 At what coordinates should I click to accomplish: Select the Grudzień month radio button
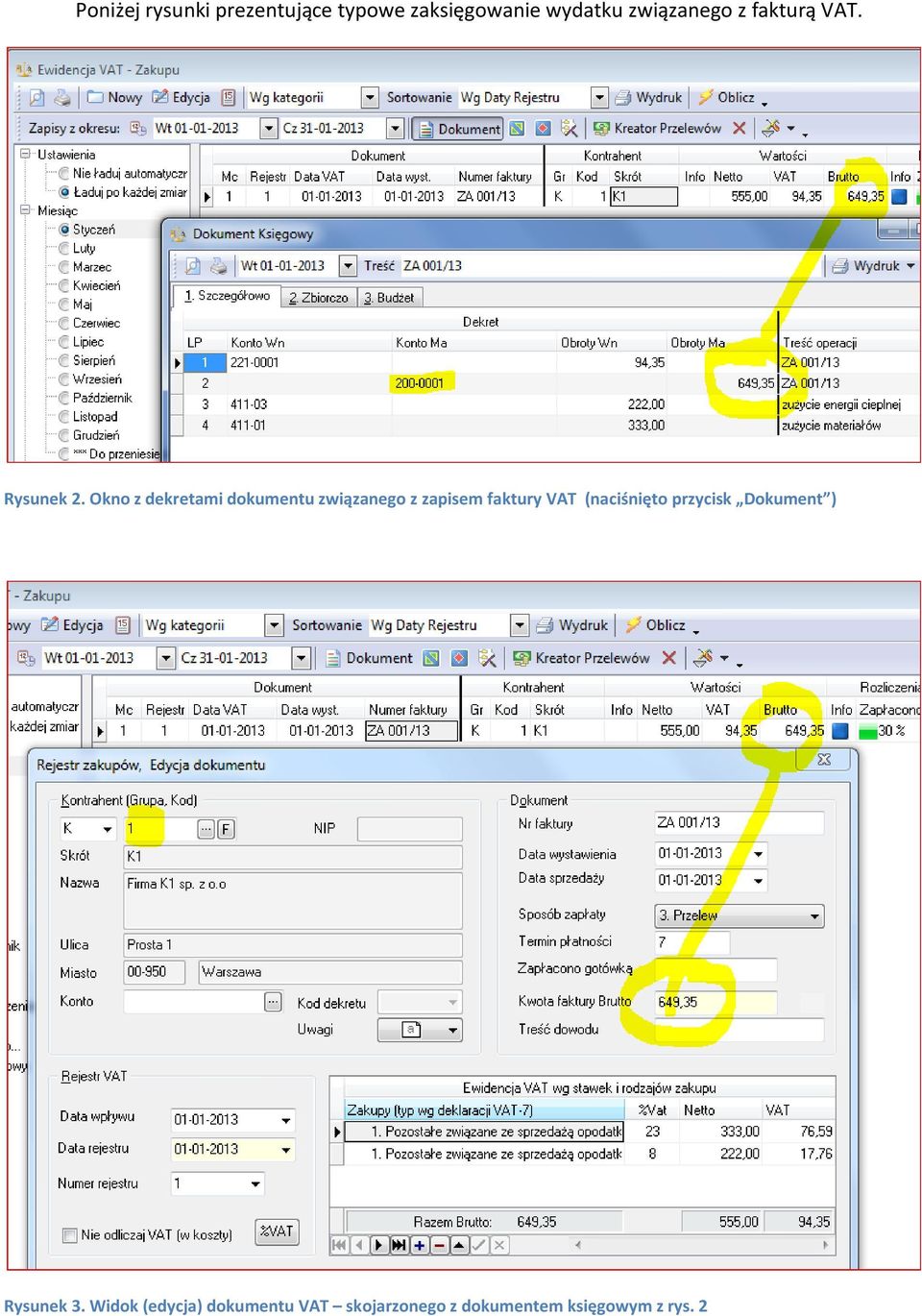64,435
